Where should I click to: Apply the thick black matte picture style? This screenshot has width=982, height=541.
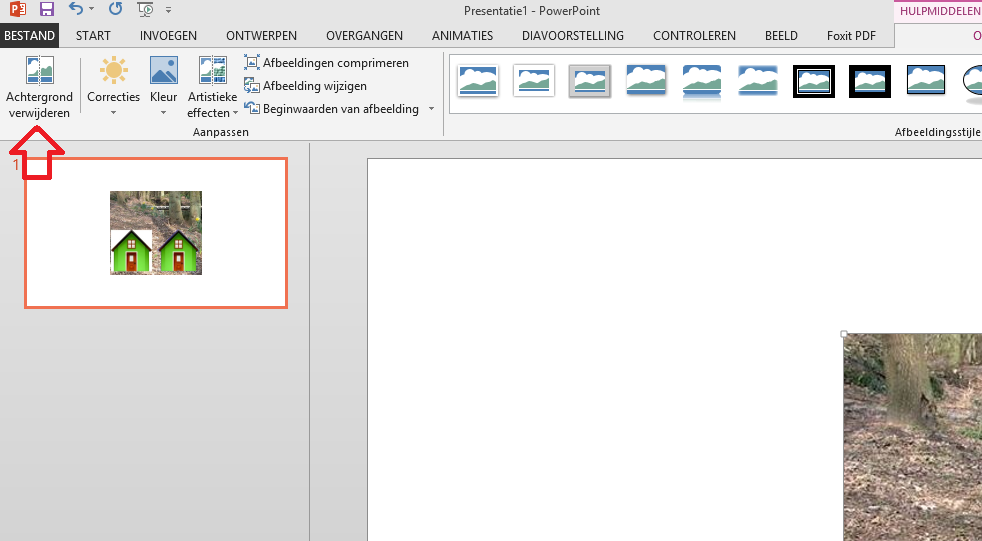click(x=870, y=81)
